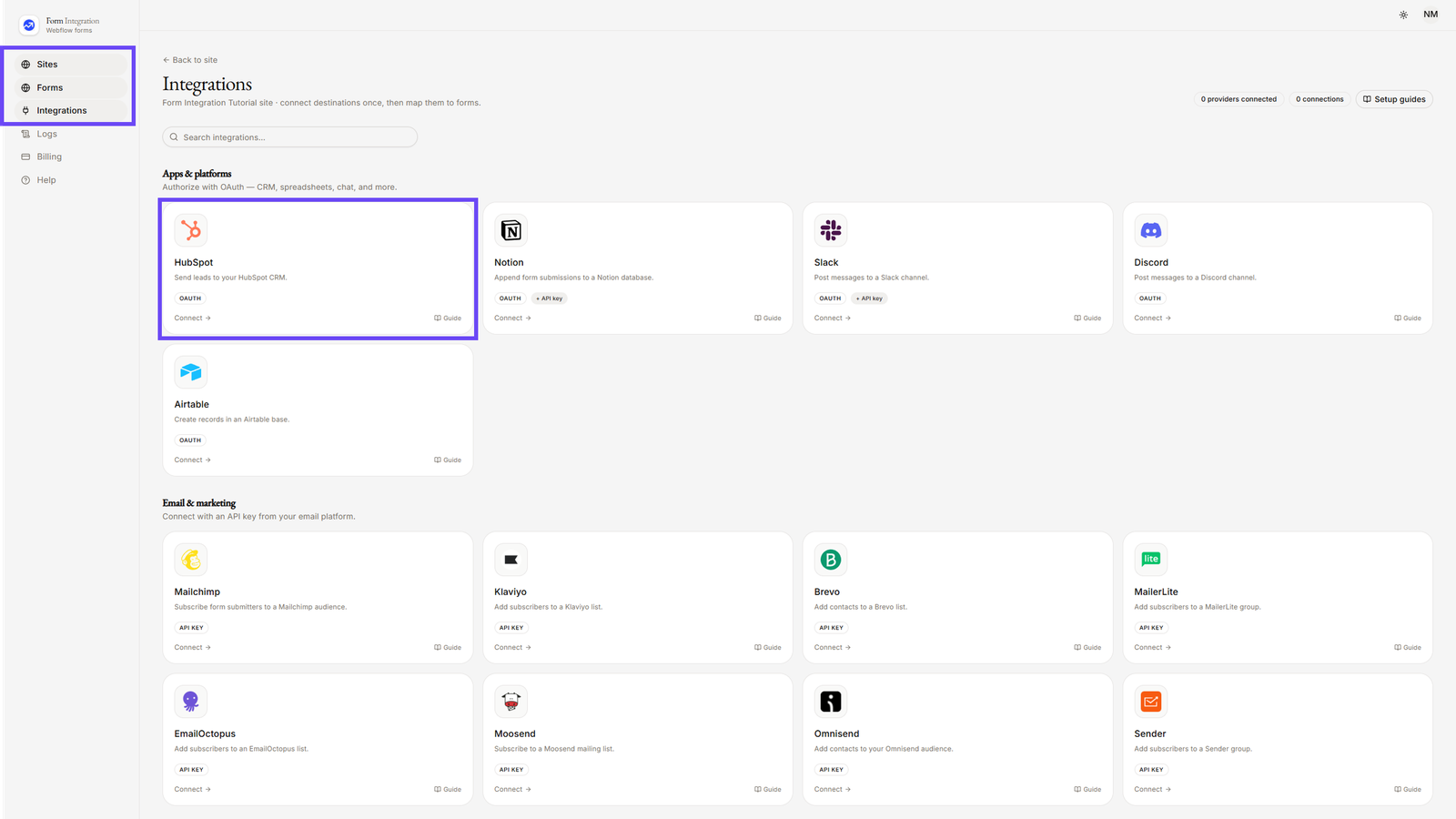Viewport: 1456px width, 819px height.
Task: Click the OAUTH tag on HubSpot card
Action: click(x=190, y=298)
